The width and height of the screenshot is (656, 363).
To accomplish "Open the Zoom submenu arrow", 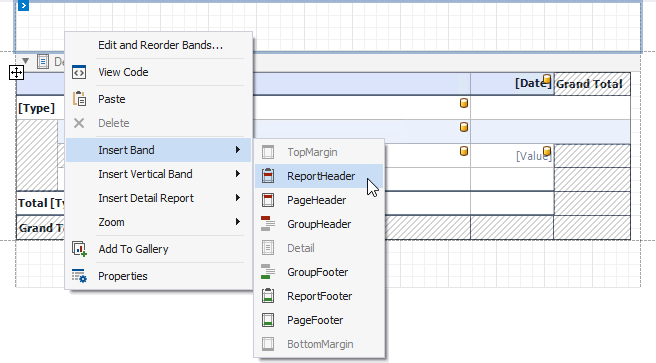I will (x=238, y=222).
